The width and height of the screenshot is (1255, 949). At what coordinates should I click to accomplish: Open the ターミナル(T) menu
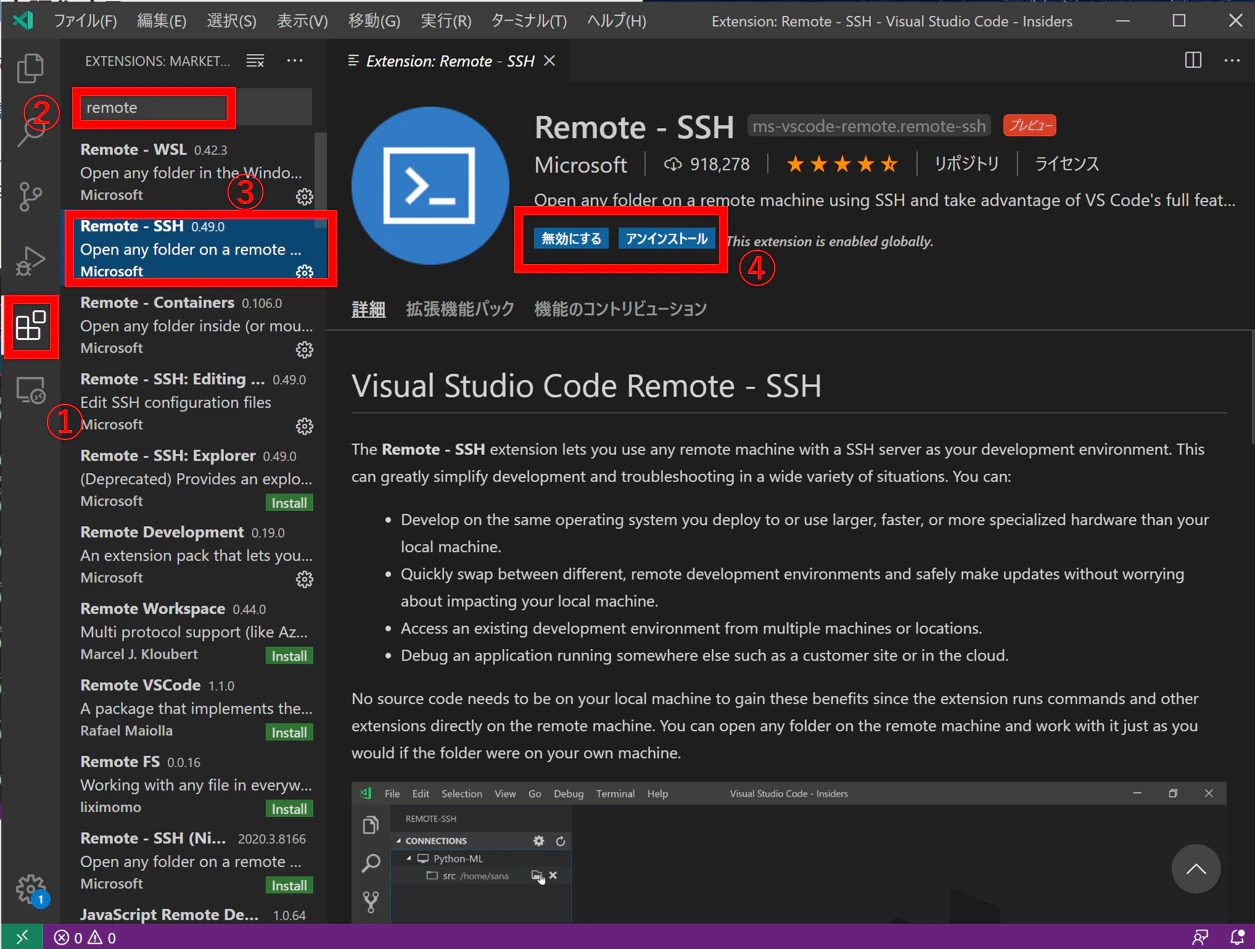click(529, 20)
